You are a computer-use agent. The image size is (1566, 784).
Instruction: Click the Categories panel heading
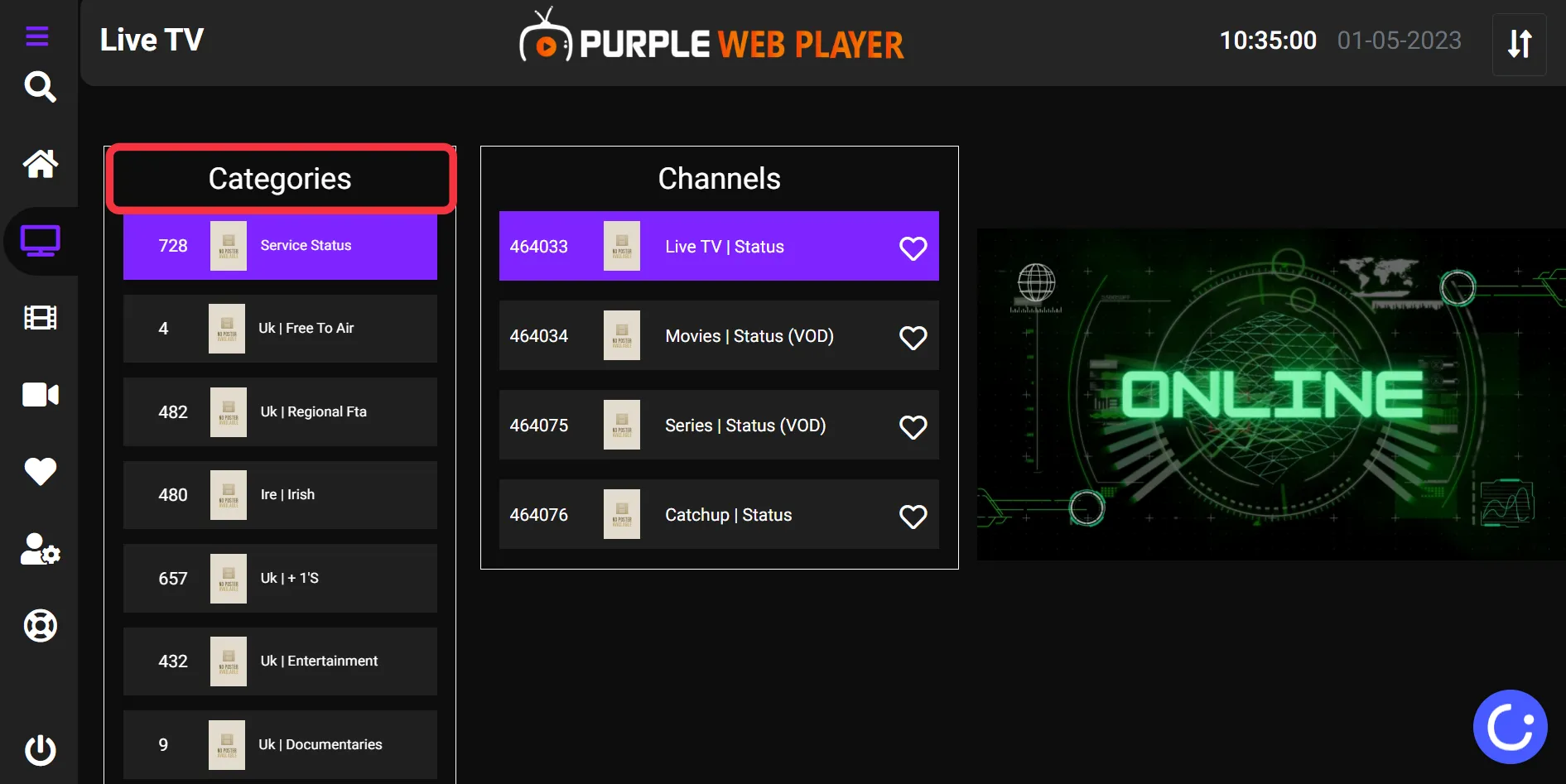tap(280, 179)
